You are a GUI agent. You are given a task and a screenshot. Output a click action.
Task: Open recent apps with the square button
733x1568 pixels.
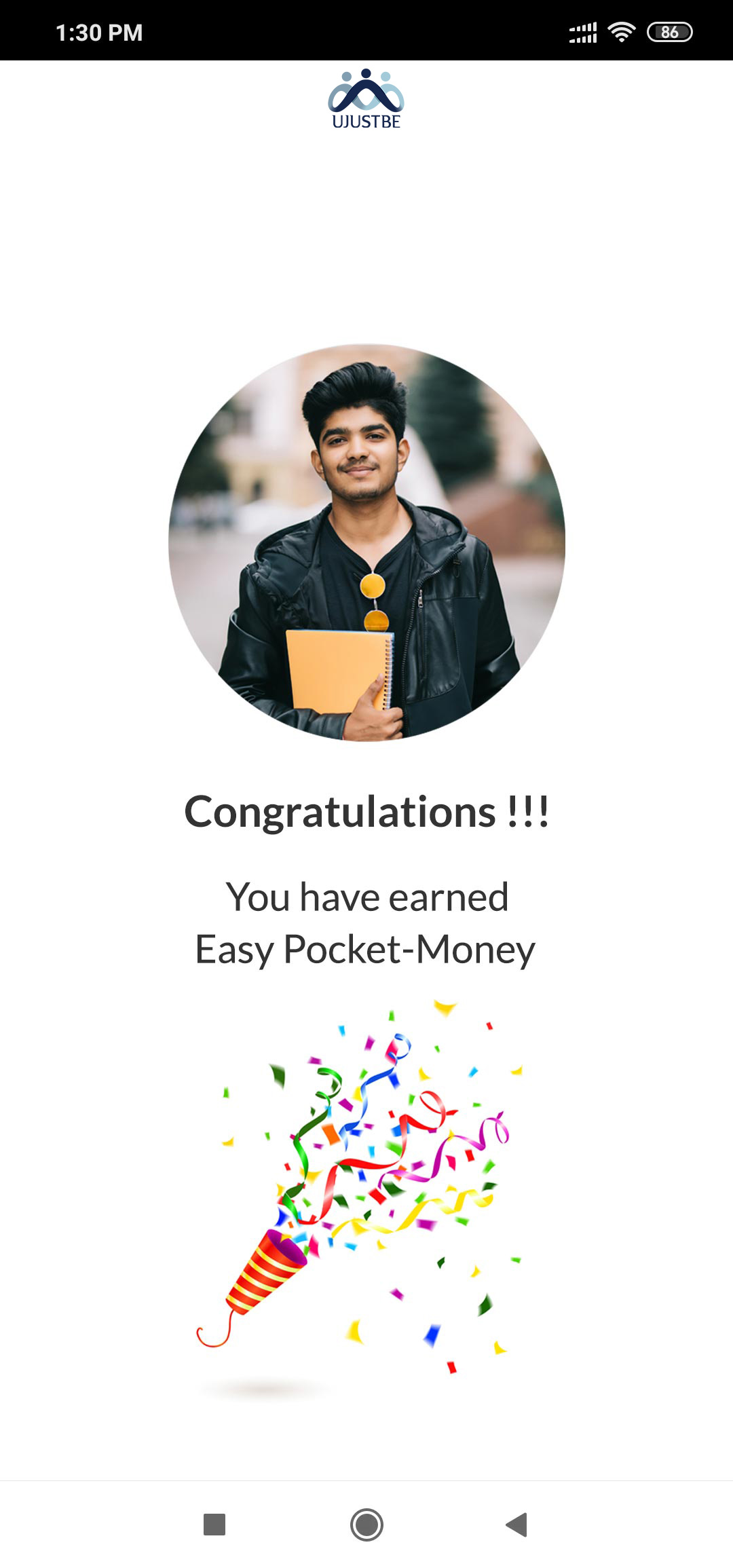214,1525
